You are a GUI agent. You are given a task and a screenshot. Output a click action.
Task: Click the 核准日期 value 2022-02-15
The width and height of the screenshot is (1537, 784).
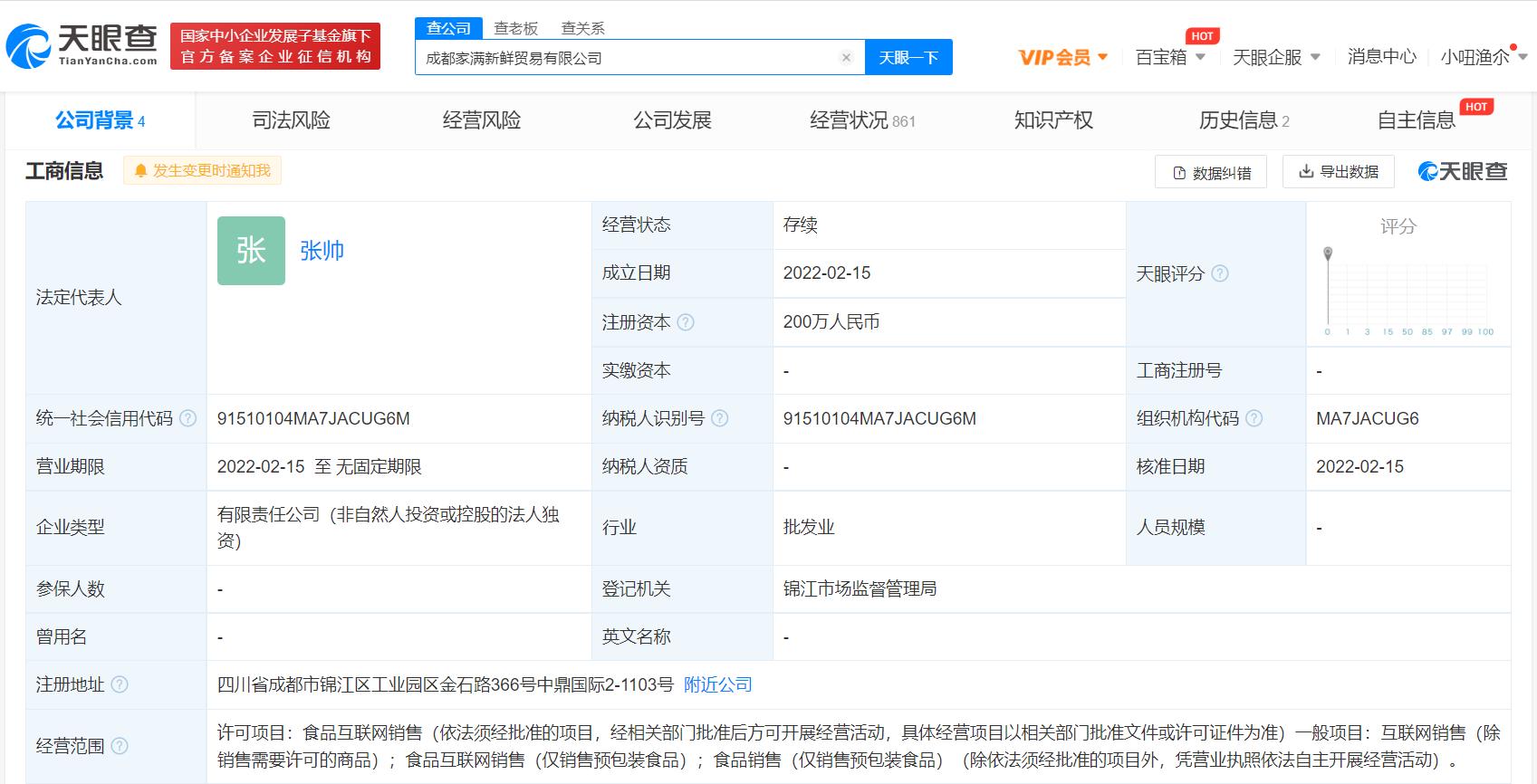pos(1359,466)
